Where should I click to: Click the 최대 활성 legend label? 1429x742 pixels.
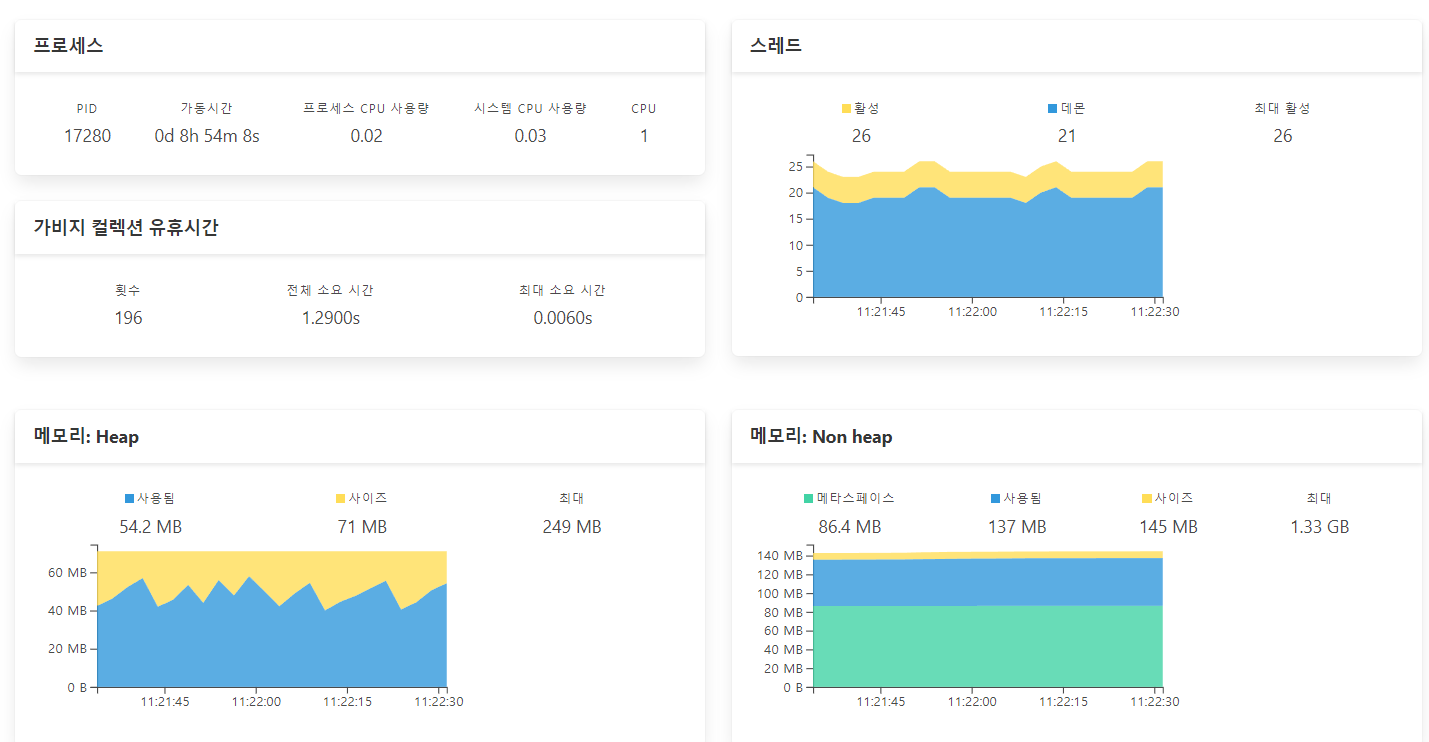(x=1282, y=108)
